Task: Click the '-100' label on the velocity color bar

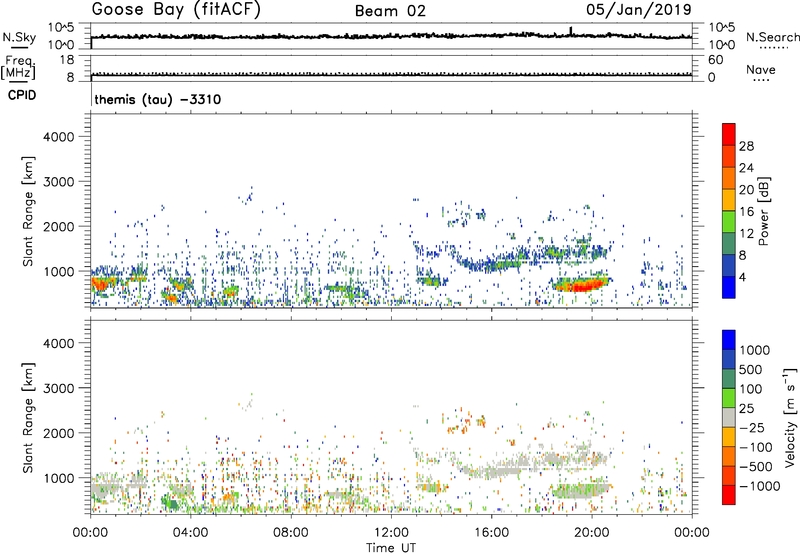Action: pyautogui.click(x=755, y=447)
